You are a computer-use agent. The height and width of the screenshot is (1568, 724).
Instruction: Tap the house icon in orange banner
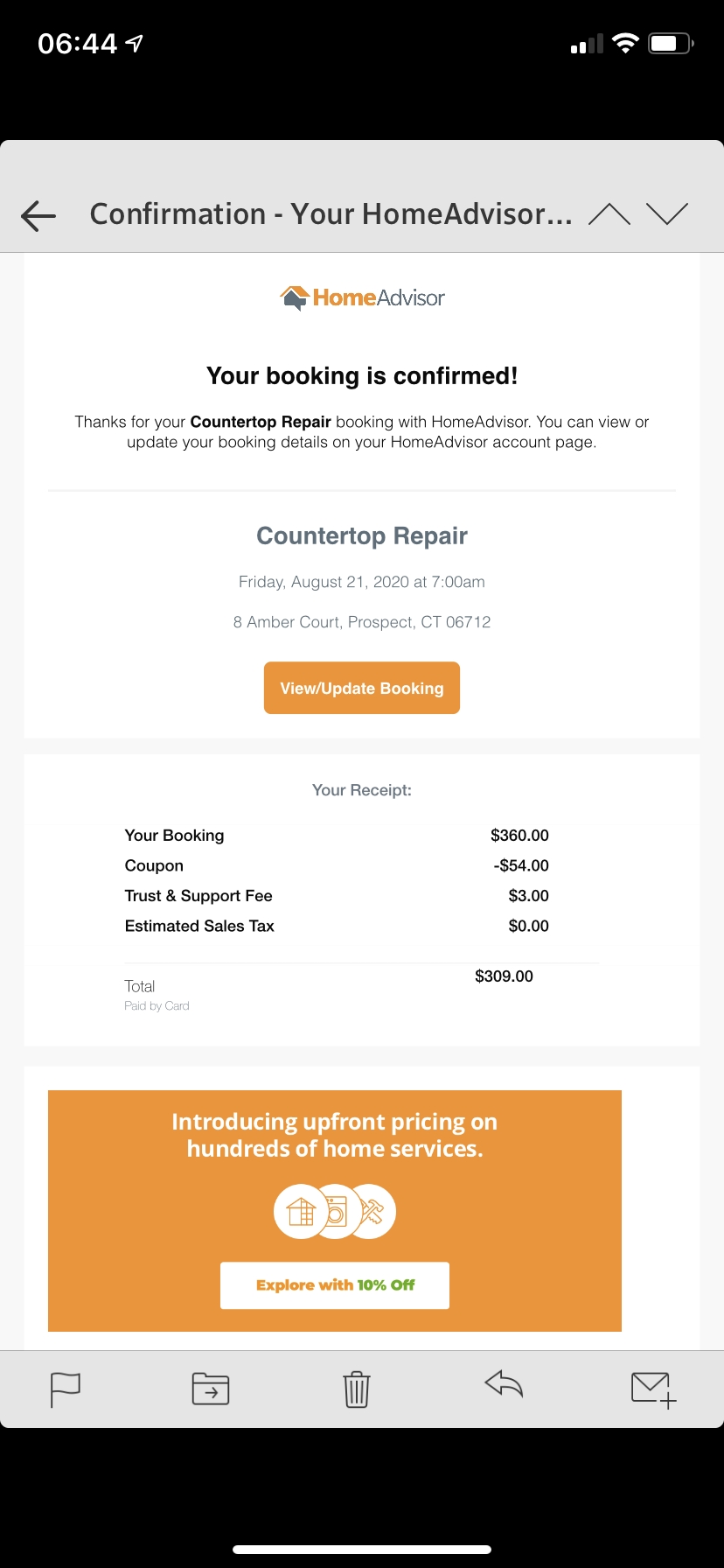click(x=300, y=1212)
